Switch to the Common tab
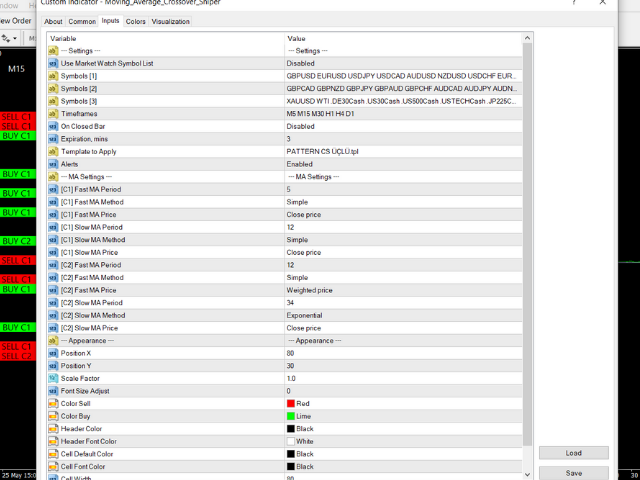 [82, 22]
